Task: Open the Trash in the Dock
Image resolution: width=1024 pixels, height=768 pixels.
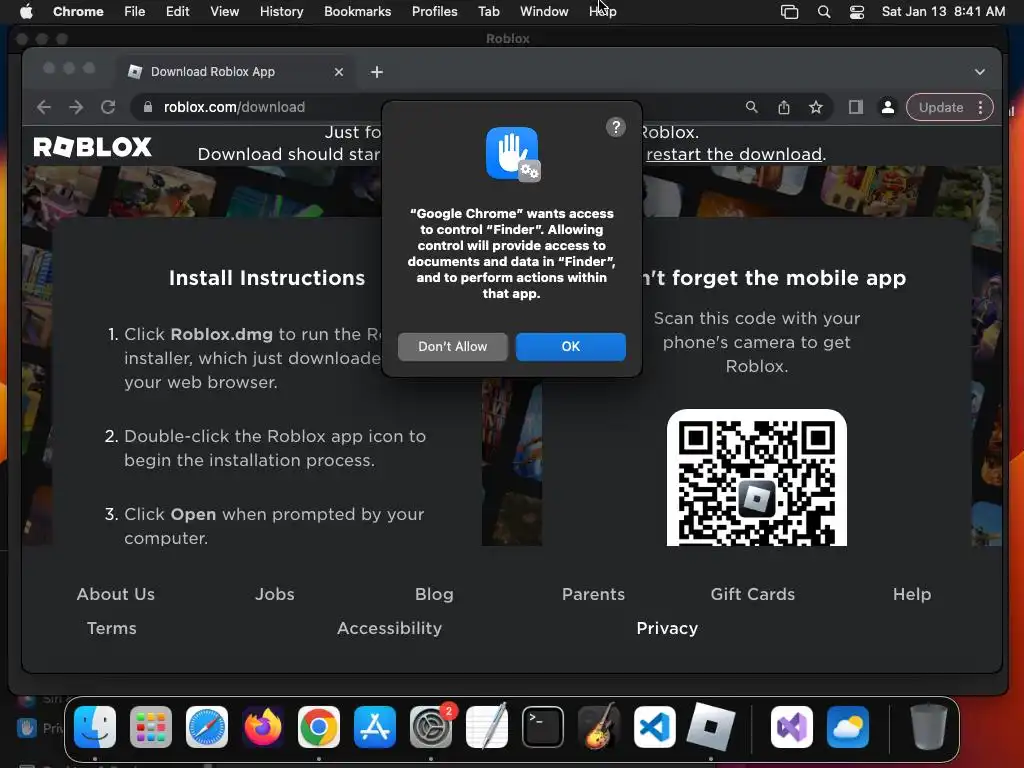Action: point(928,727)
